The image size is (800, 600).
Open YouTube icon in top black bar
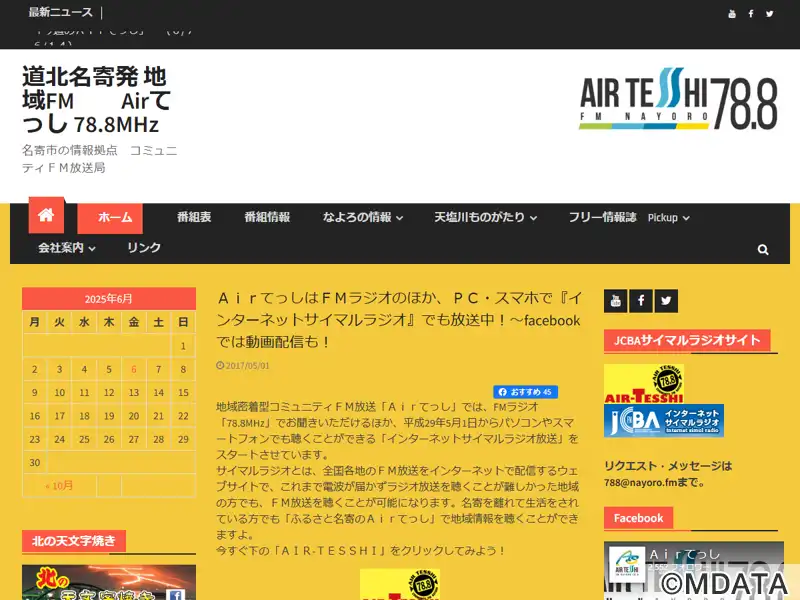point(732,14)
